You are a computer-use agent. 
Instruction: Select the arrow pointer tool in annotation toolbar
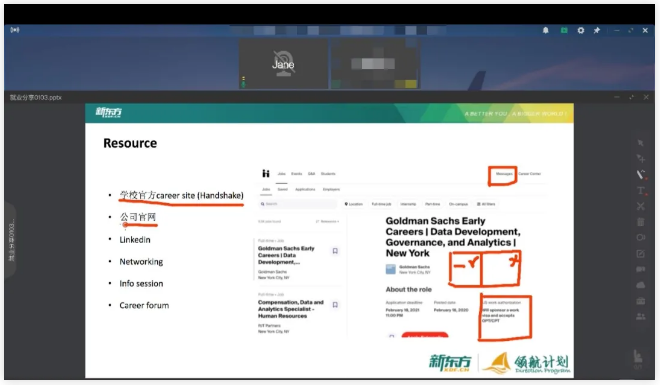point(640,143)
